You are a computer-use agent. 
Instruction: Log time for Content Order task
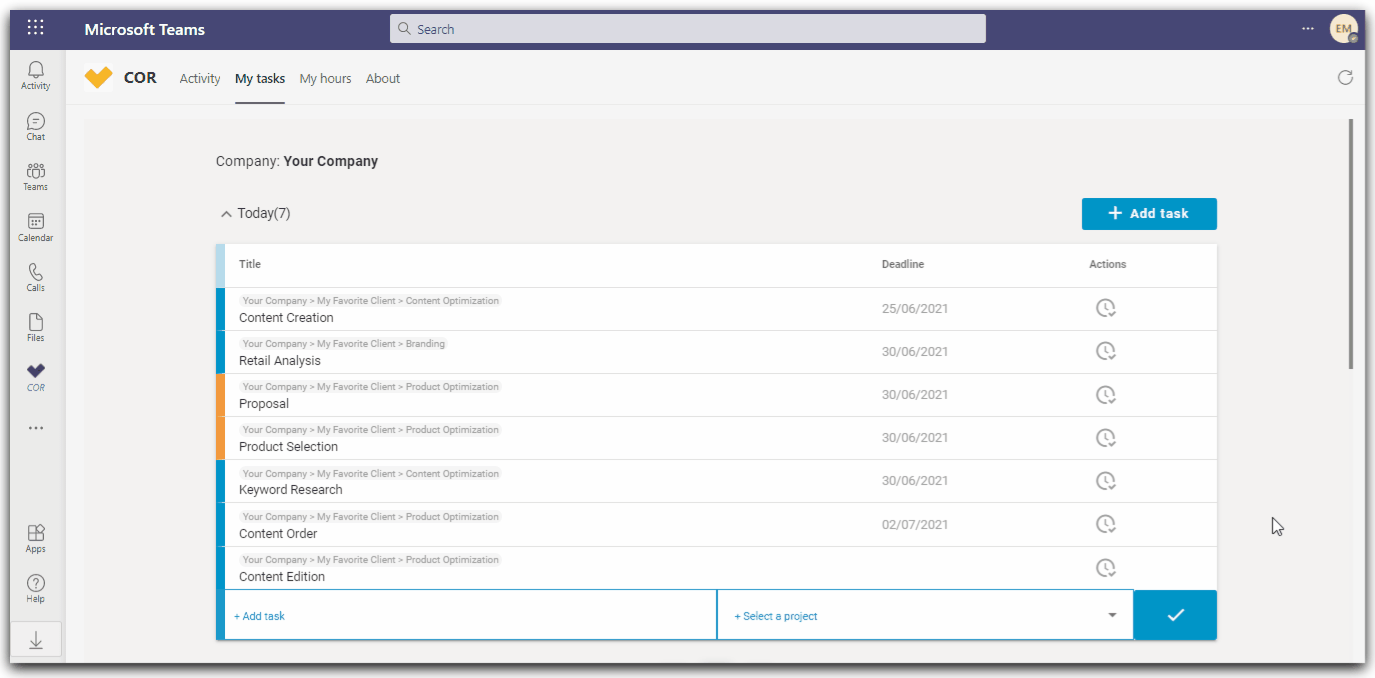click(x=1105, y=524)
